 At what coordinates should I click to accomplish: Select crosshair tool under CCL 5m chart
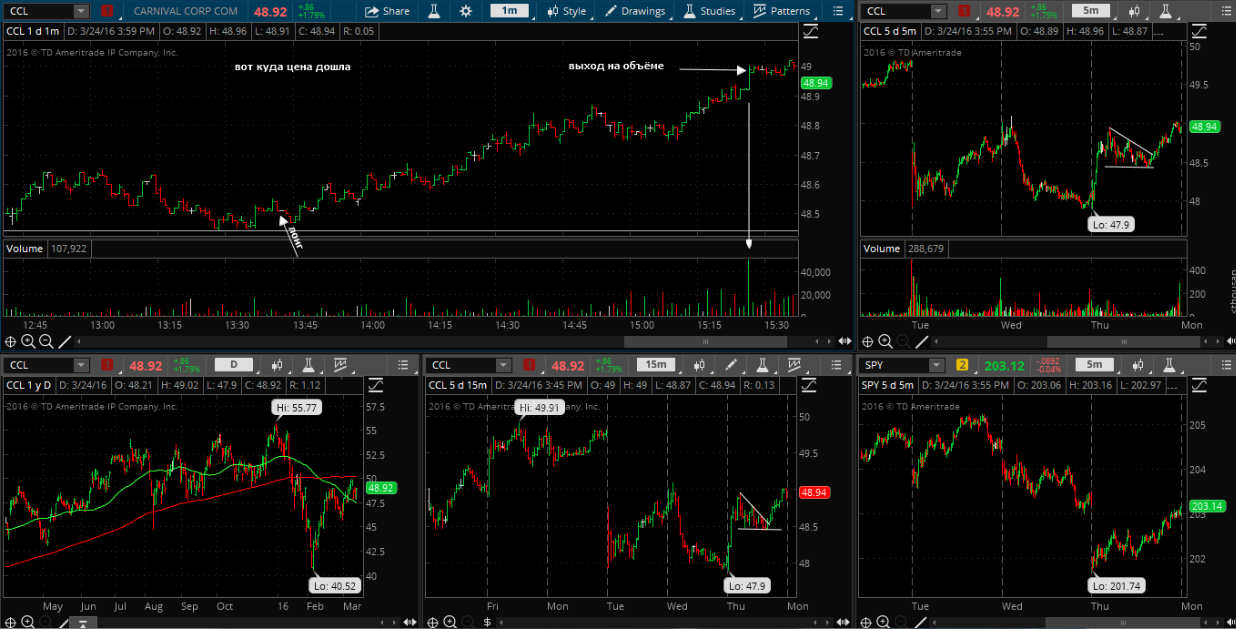868,341
